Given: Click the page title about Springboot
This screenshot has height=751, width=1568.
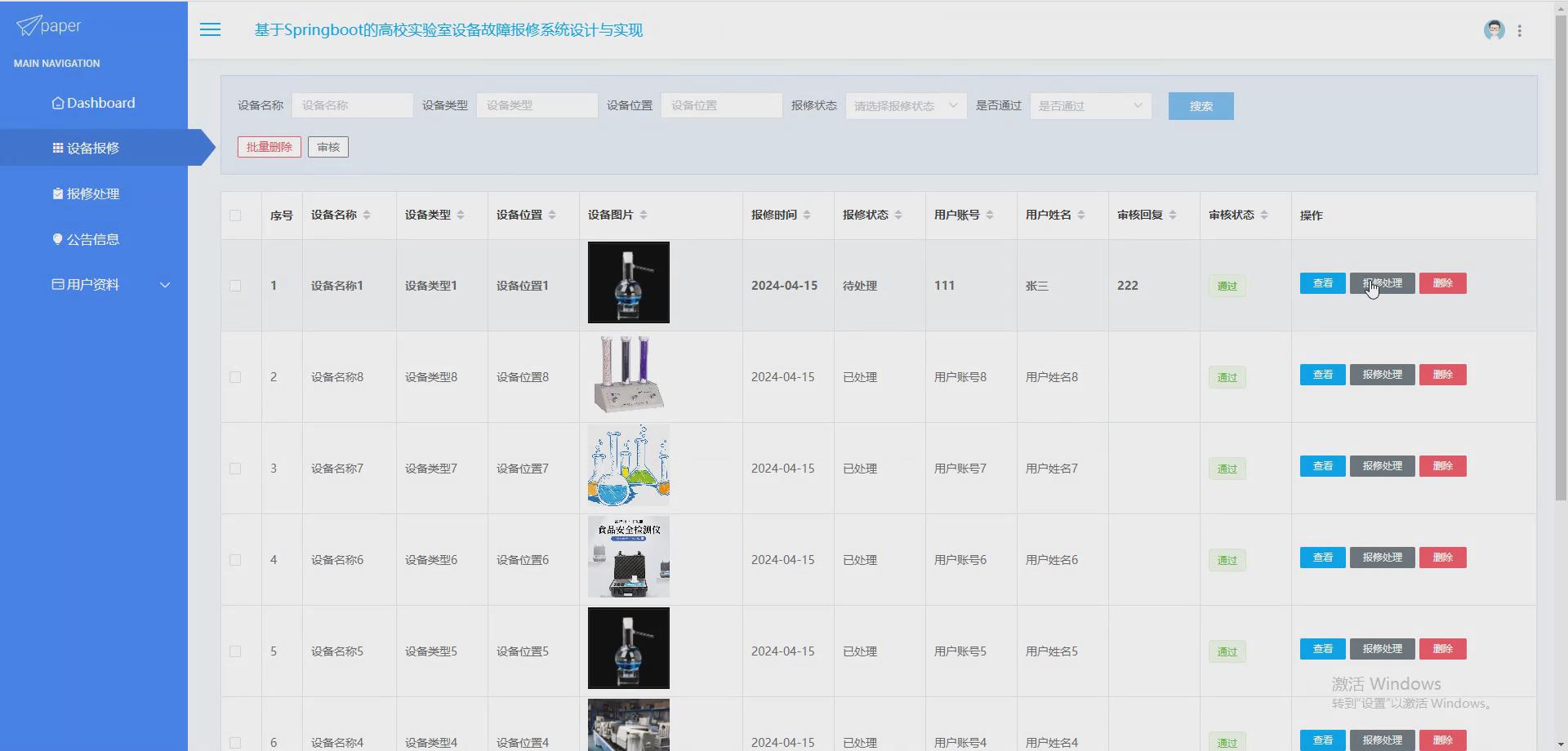Looking at the screenshot, I should point(448,30).
